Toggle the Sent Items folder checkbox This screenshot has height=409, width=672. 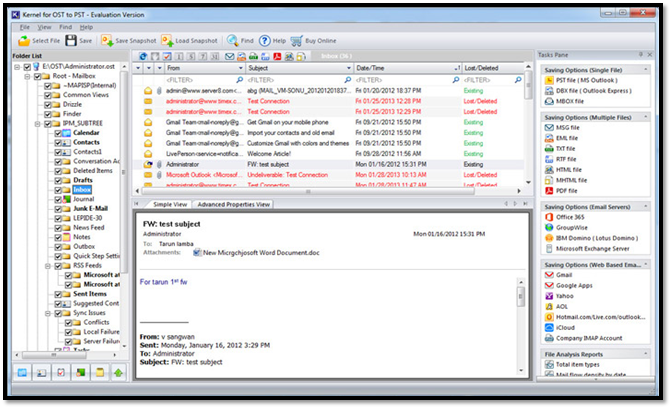(58, 294)
